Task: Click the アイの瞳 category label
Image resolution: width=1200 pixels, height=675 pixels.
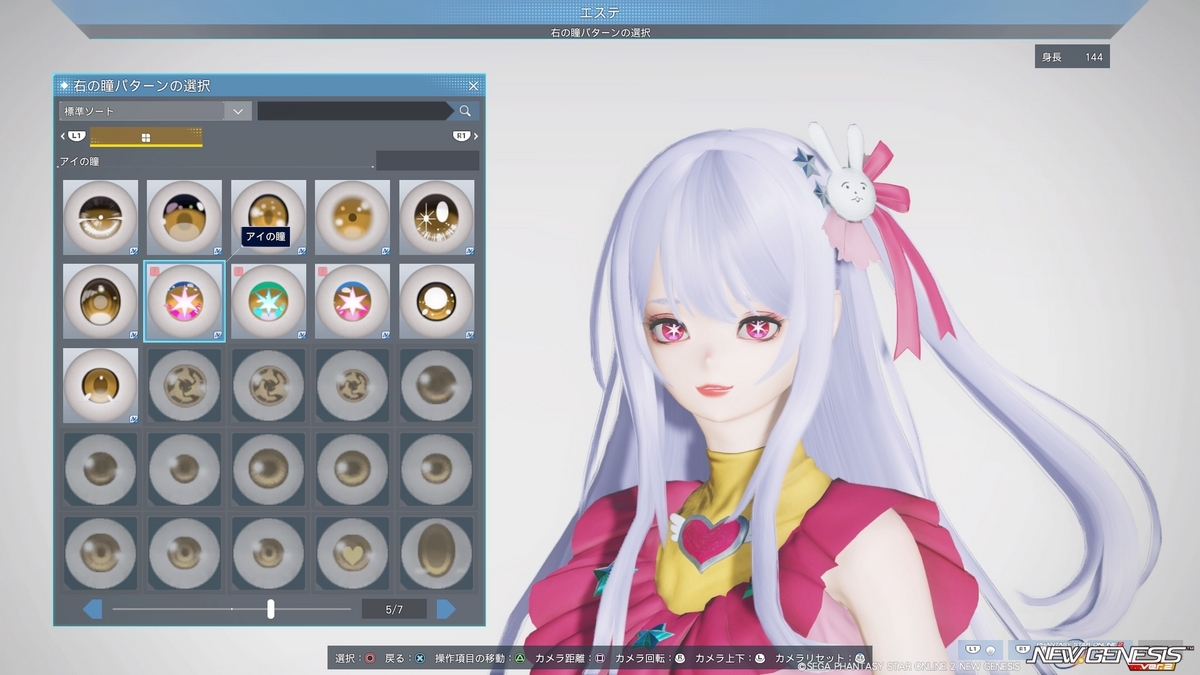Action: (x=80, y=161)
